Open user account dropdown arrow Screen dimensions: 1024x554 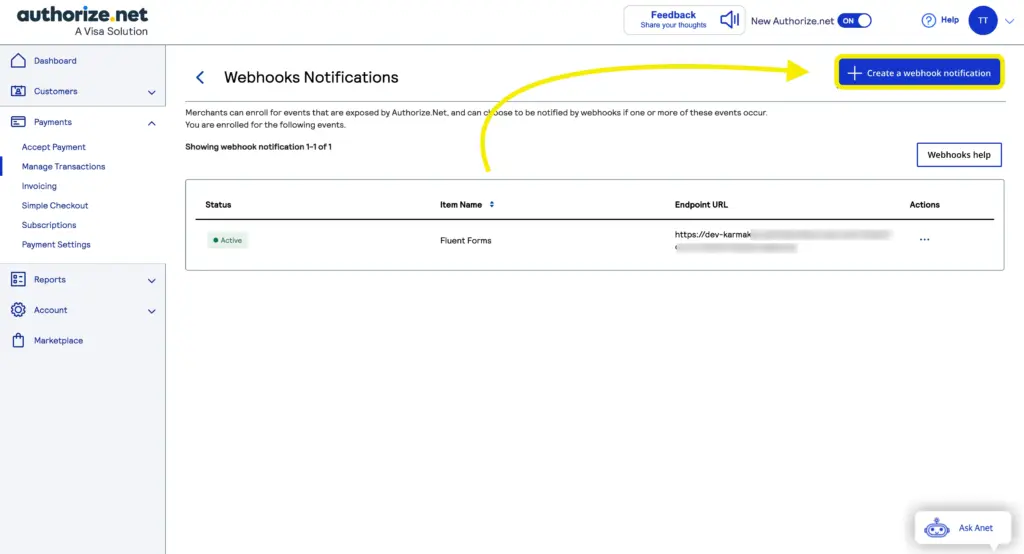coord(1009,21)
